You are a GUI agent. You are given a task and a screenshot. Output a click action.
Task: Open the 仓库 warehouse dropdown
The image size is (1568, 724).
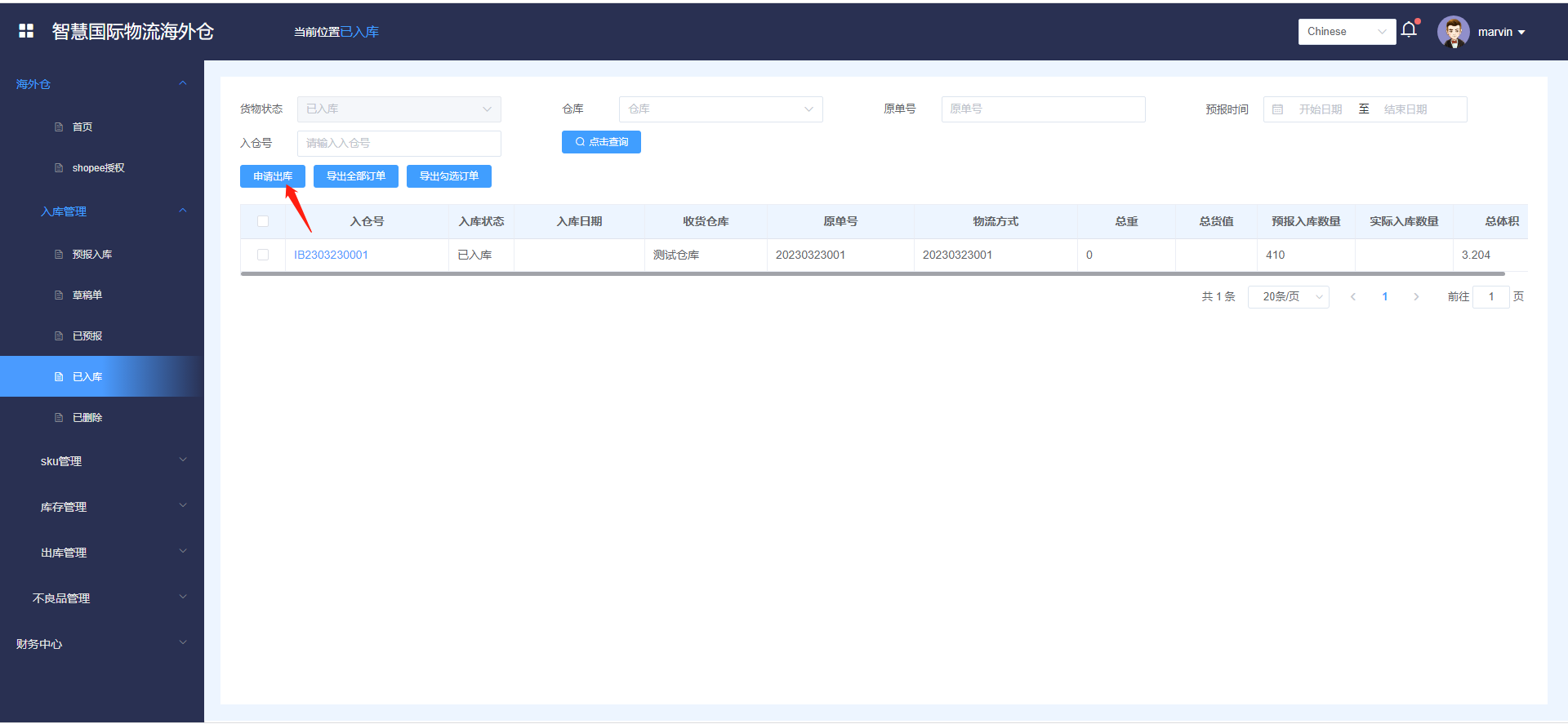720,109
